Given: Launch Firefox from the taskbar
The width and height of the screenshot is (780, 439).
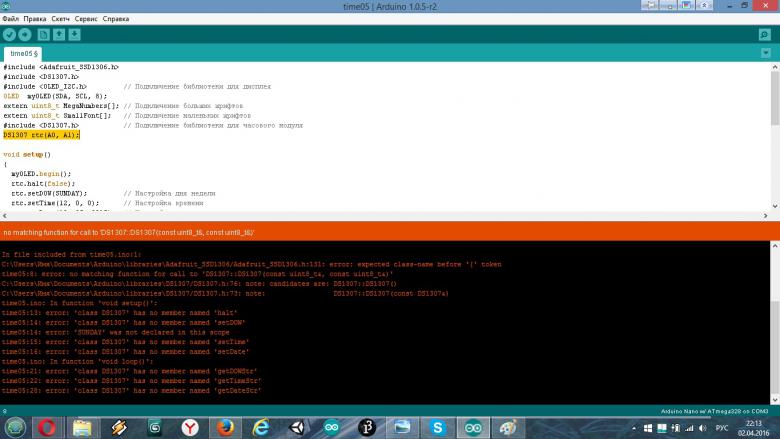Looking at the screenshot, I should [x=225, y=428].
